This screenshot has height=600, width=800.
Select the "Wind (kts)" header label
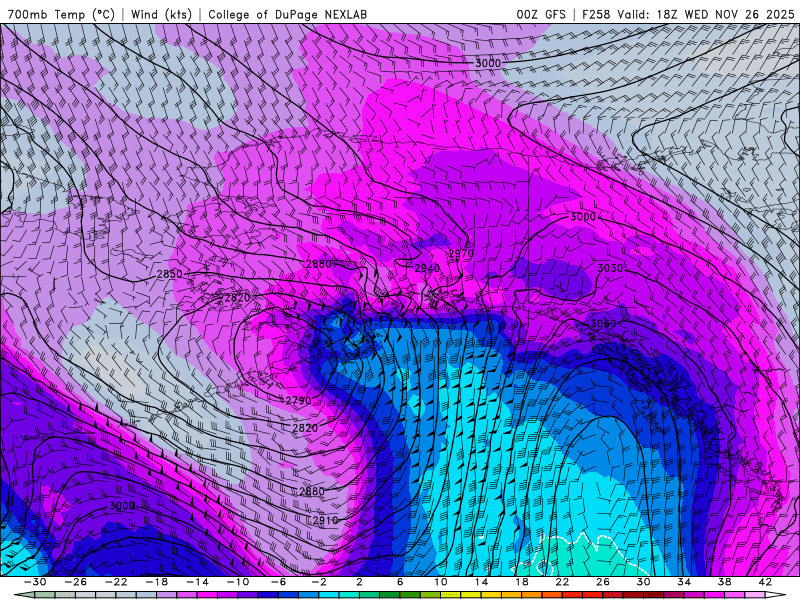tap(161, 14)
